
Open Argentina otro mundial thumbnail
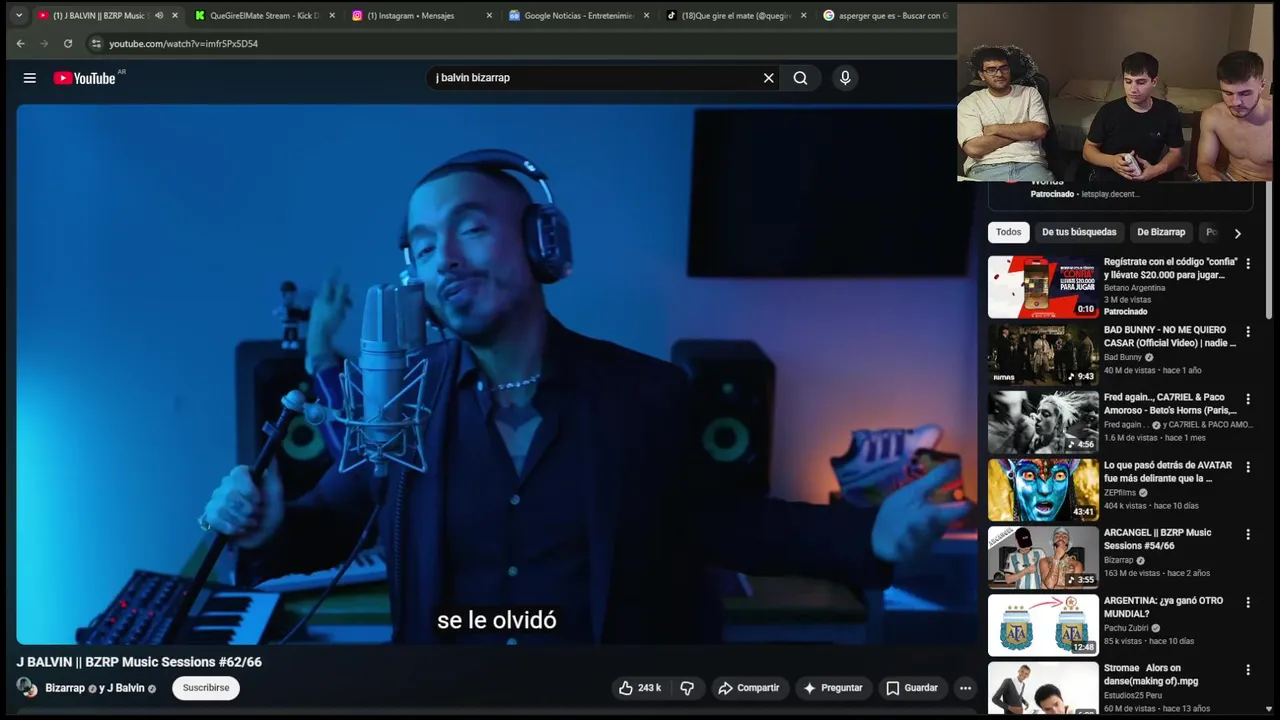[1043, 625]
